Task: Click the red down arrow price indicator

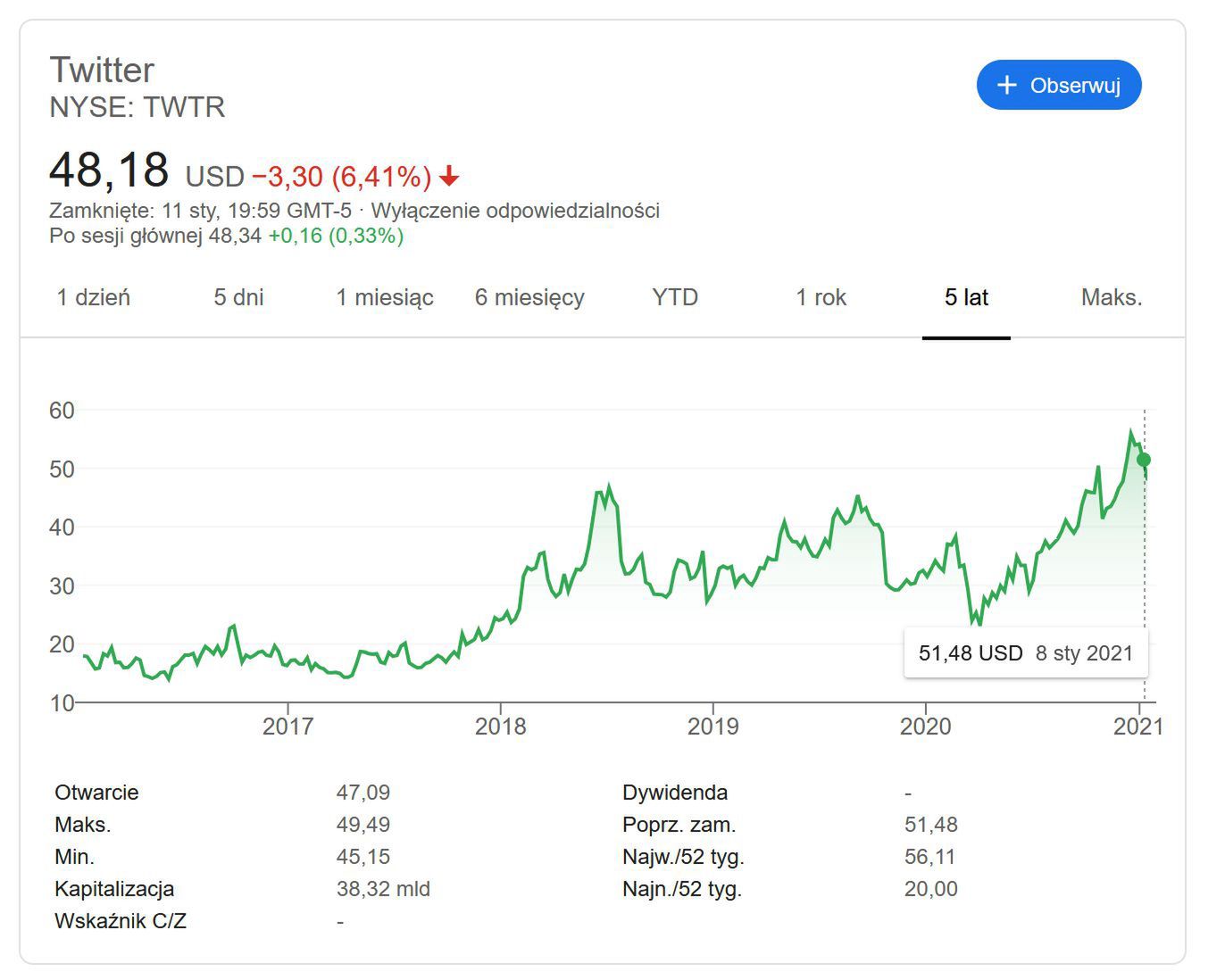Action: click(449, 177)
